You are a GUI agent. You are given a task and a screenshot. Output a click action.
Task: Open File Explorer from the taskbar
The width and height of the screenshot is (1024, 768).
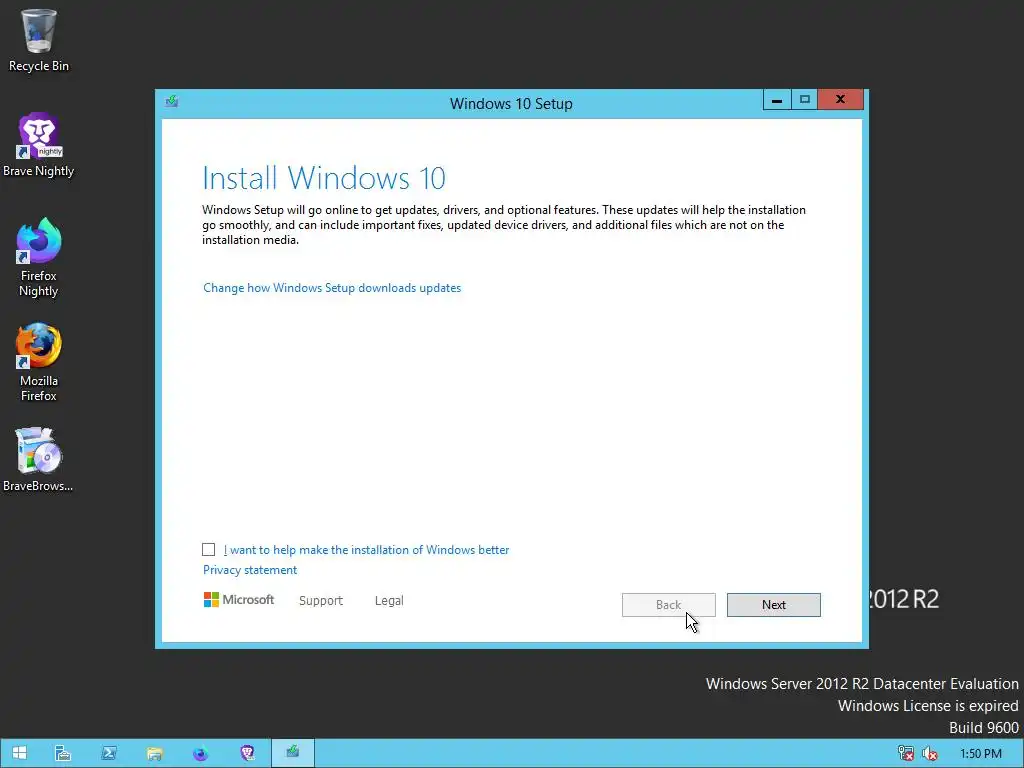(155, 753)
